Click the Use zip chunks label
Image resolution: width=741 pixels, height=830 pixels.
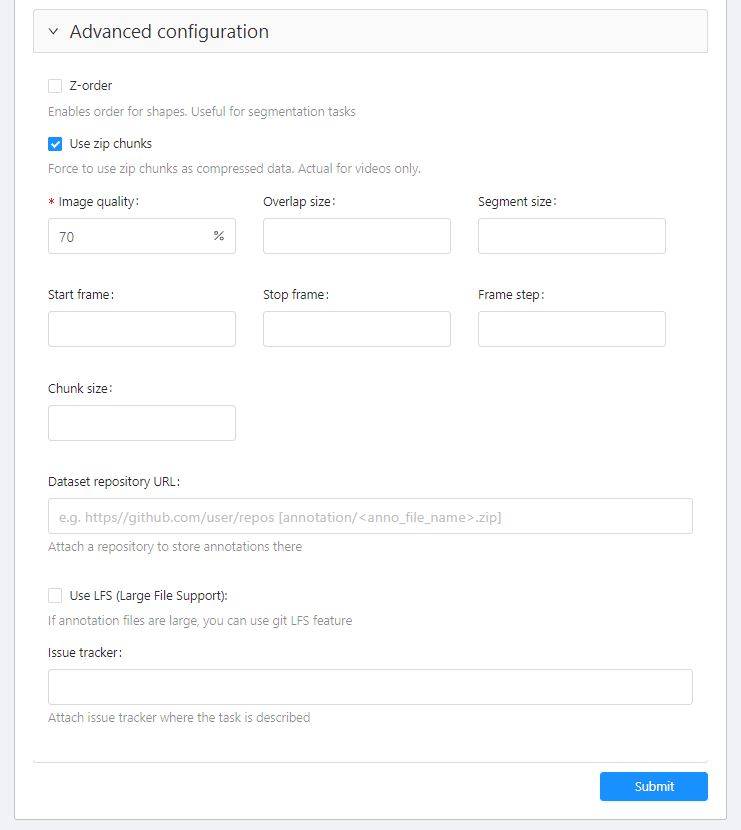[111, 144]
